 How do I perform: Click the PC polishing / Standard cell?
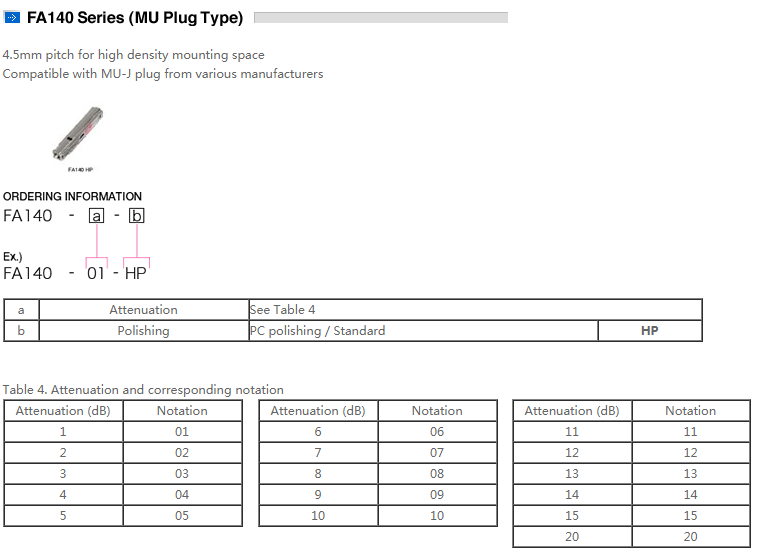coord(317,331)
